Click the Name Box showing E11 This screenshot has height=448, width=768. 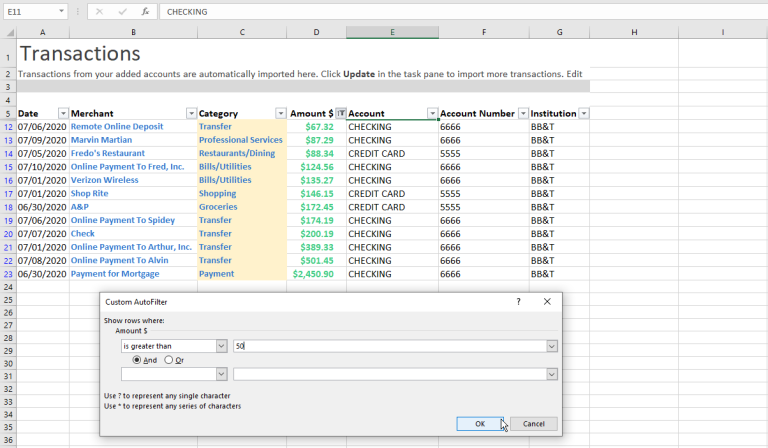(x=30, y=11)
